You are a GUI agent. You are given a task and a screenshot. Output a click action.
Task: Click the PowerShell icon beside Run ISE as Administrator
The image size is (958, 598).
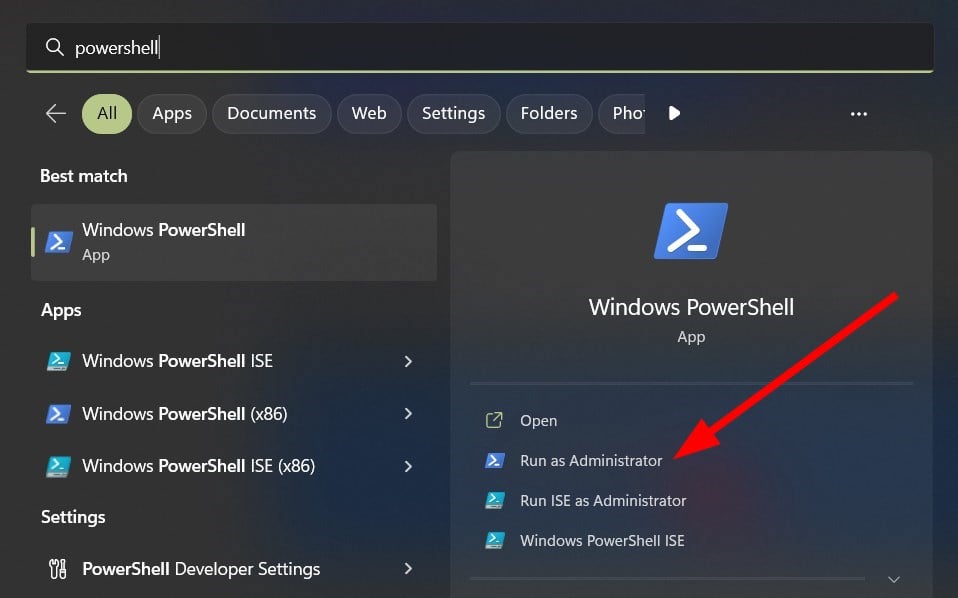[494, 500]
